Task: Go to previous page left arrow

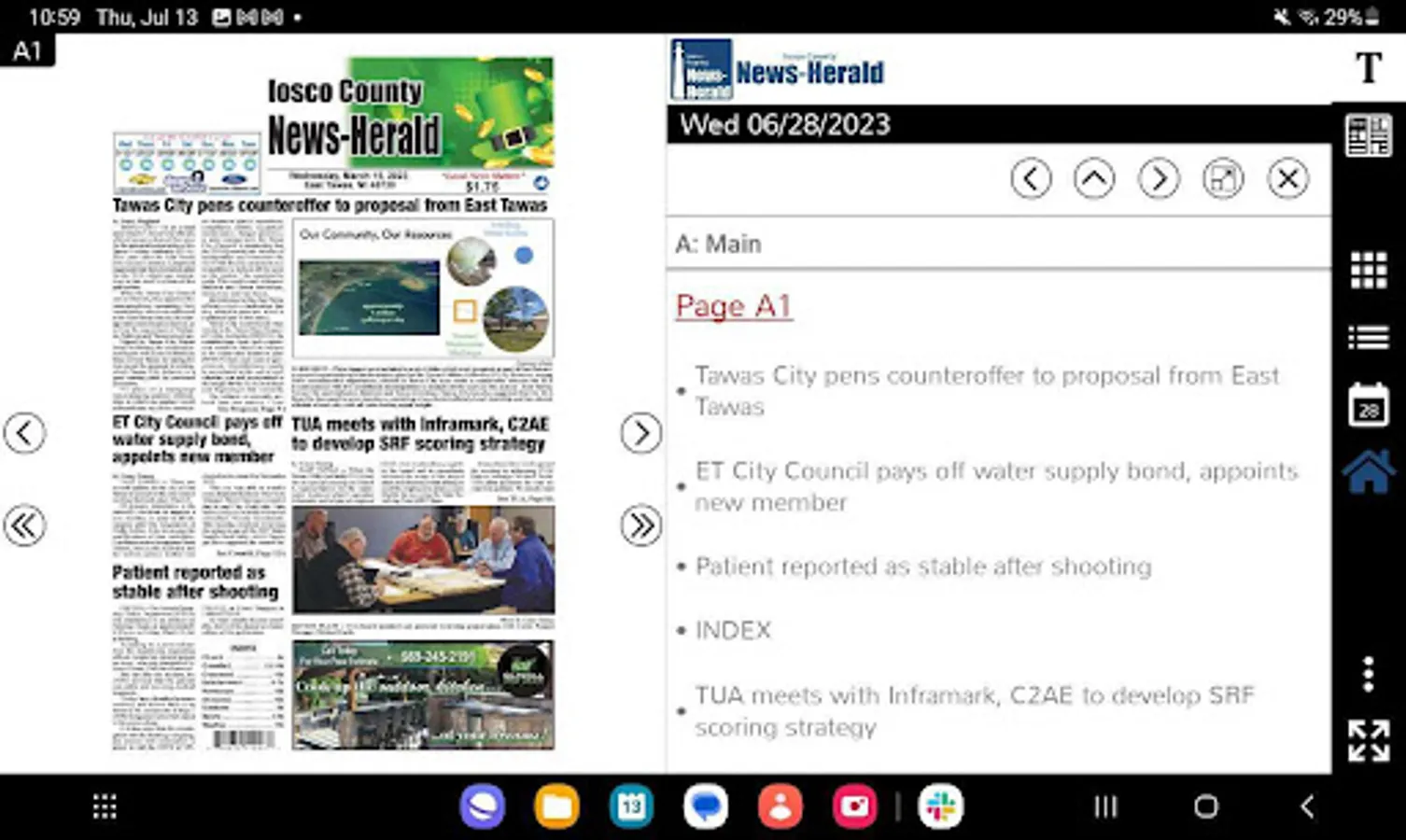Action: coord(24,433)
